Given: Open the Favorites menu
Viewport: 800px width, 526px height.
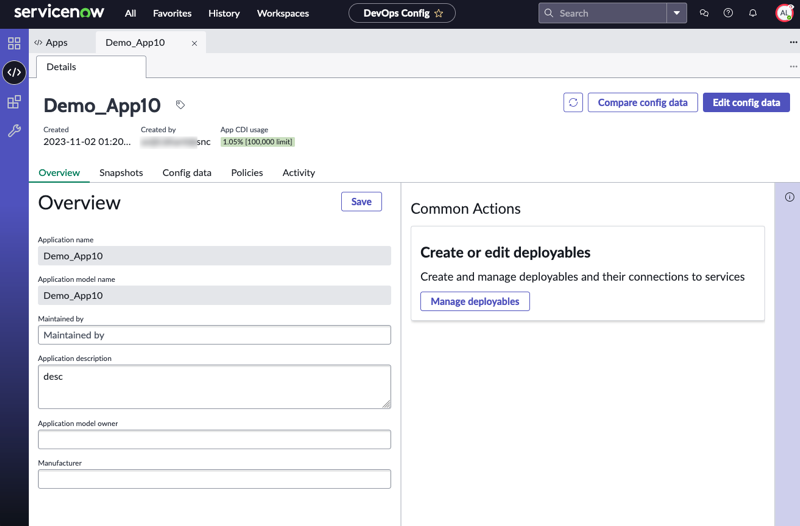Looking at the screenshot, I should [172, 13].
